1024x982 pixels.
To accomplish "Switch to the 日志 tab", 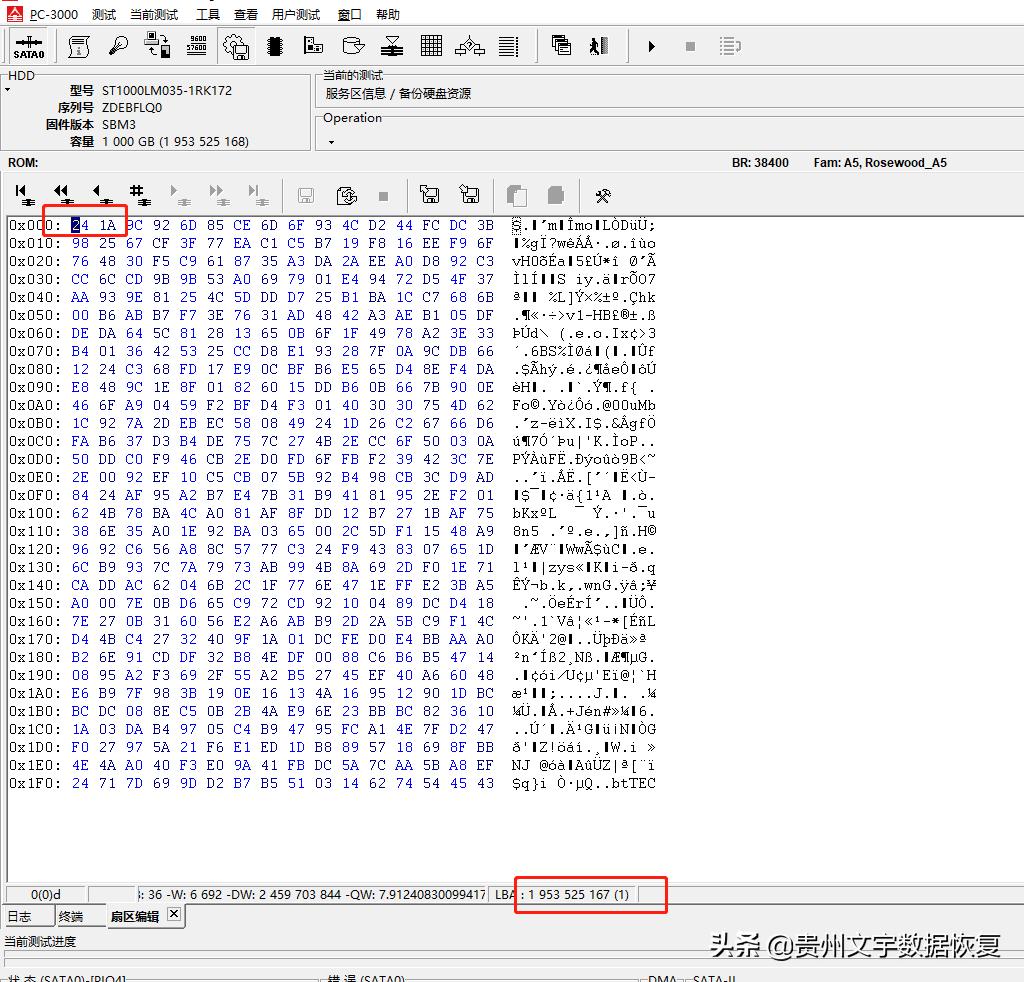I will click(x=20, y=916).
